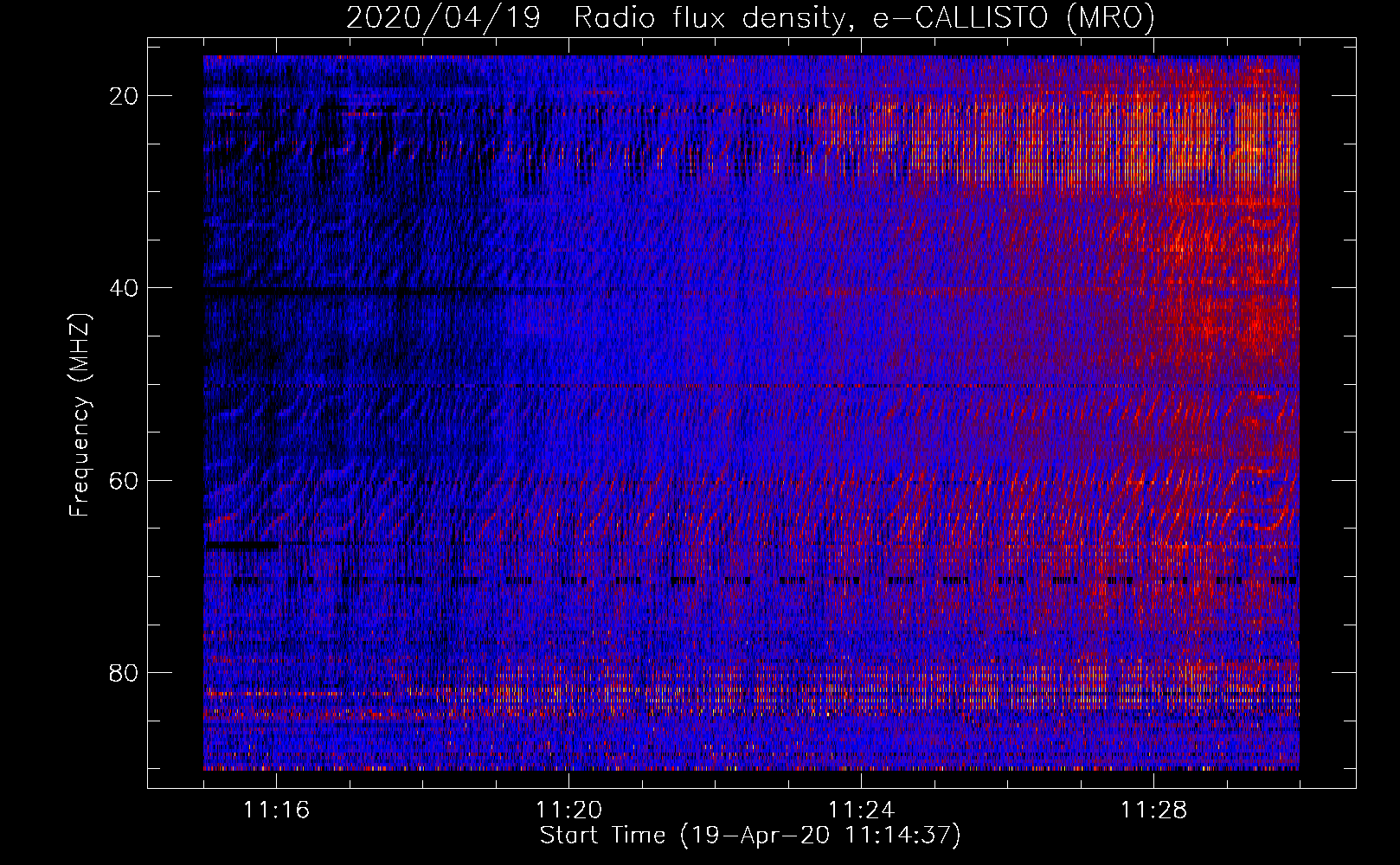Click the "Frequency (MHZ)" axis label
Viewport: 1400px width, 865px height.
point(80,415)
